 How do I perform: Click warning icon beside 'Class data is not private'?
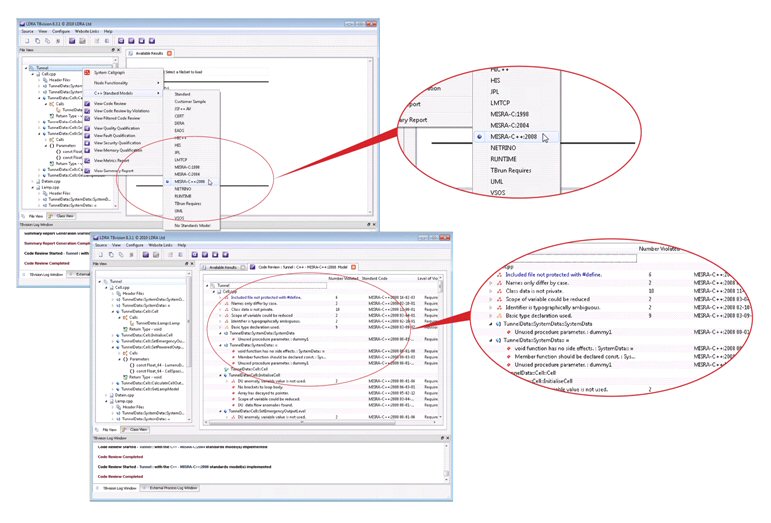click(226, 310)
